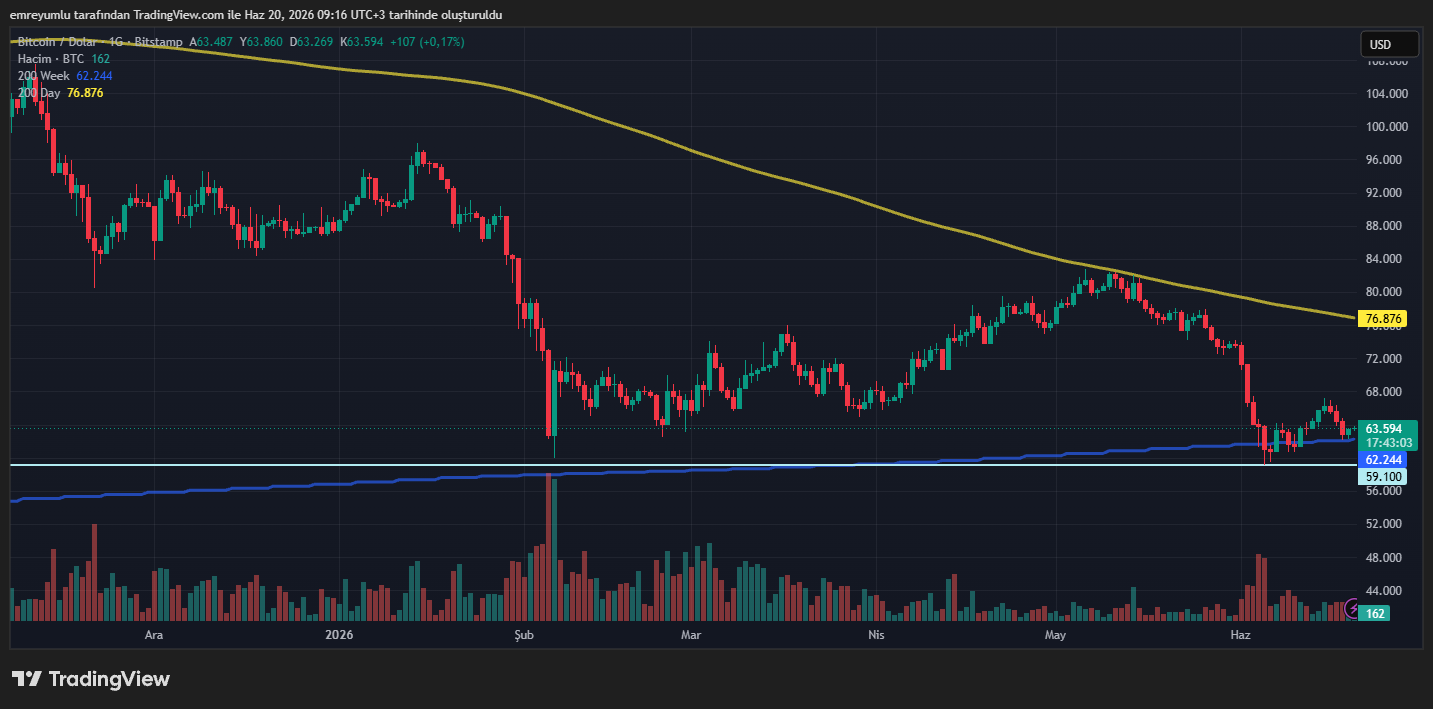Viewport: 1433px width, 709px height.
Task: Click the 96.000 price axis value
Action: (1386, 160)
